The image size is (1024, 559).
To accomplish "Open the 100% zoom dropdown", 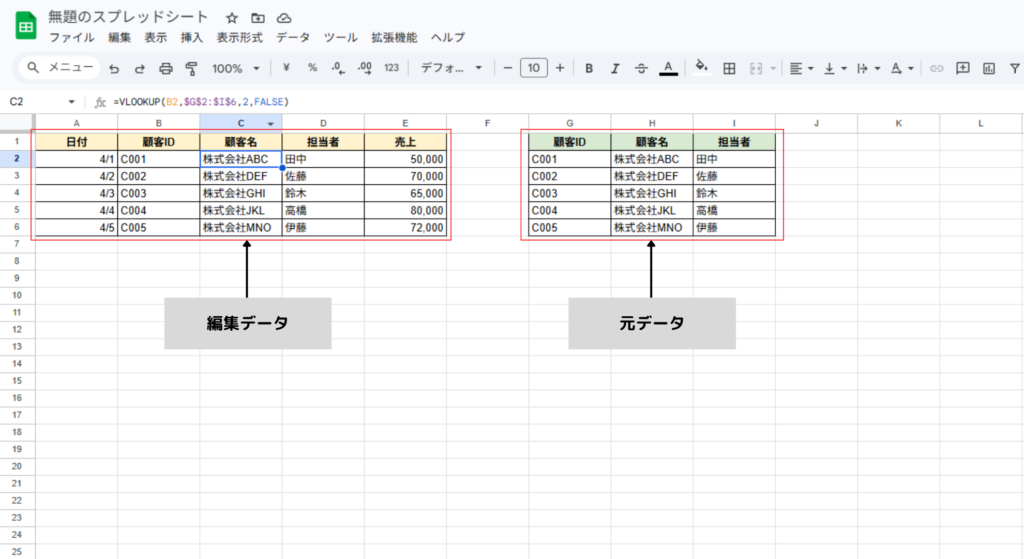I will pos(235,68).
